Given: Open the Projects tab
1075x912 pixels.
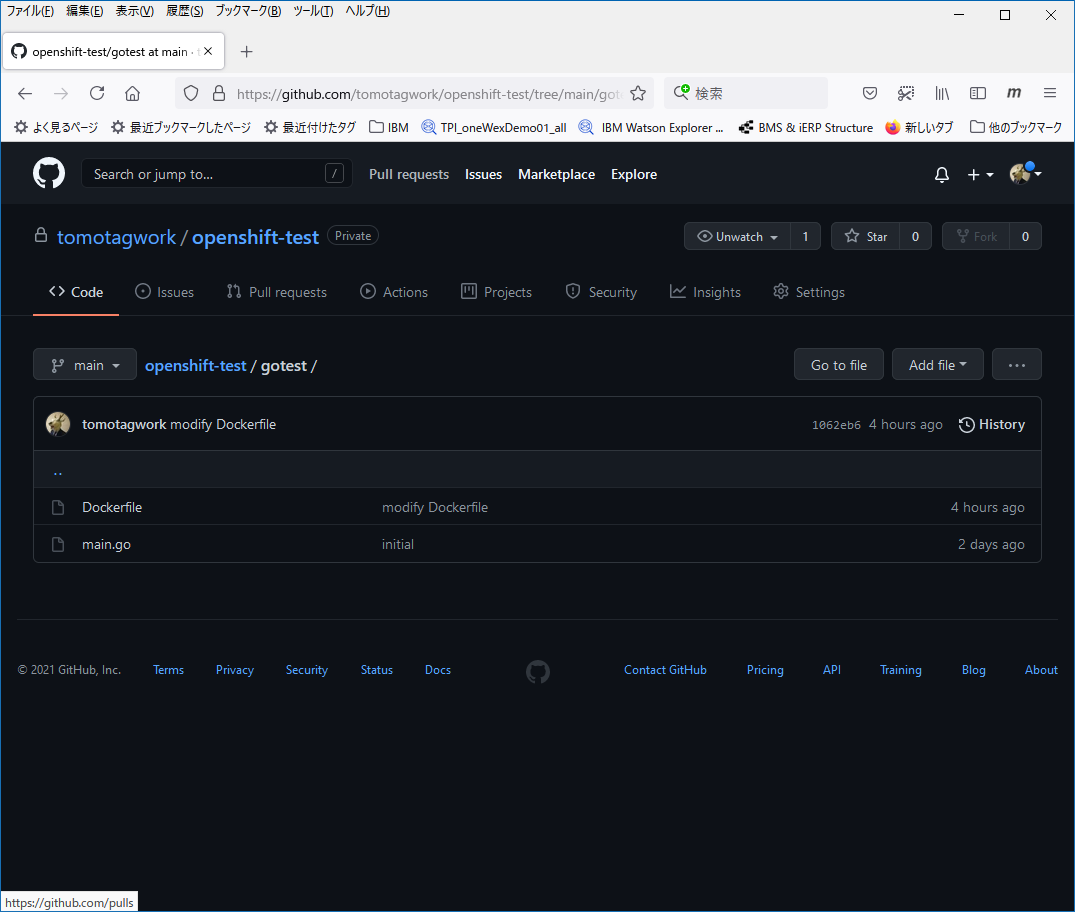Looking at the screenshot, I should pos(496,292).
